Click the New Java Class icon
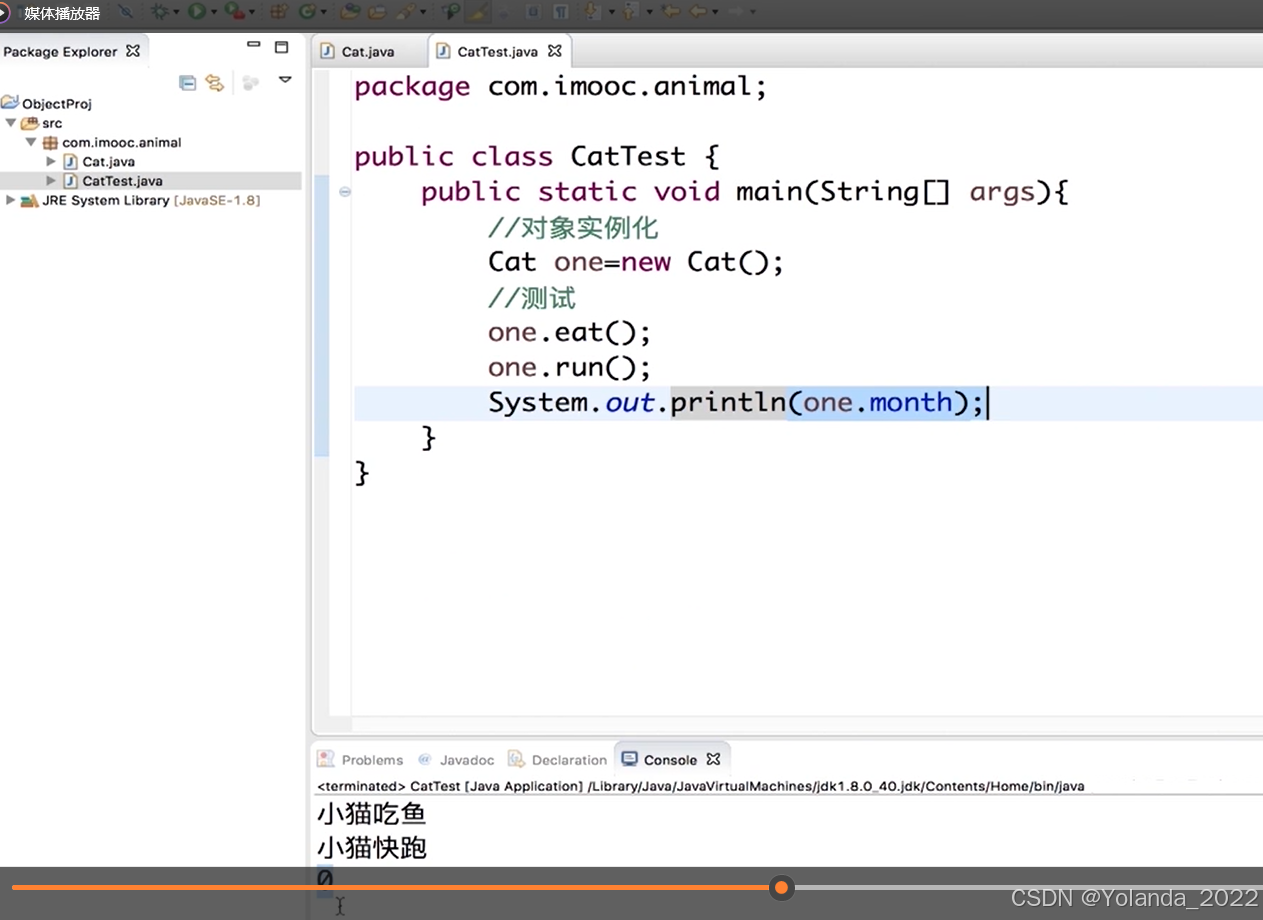The width and height of the screenshot is (1263, 920). pyautogui.click(x=307, y=11)
